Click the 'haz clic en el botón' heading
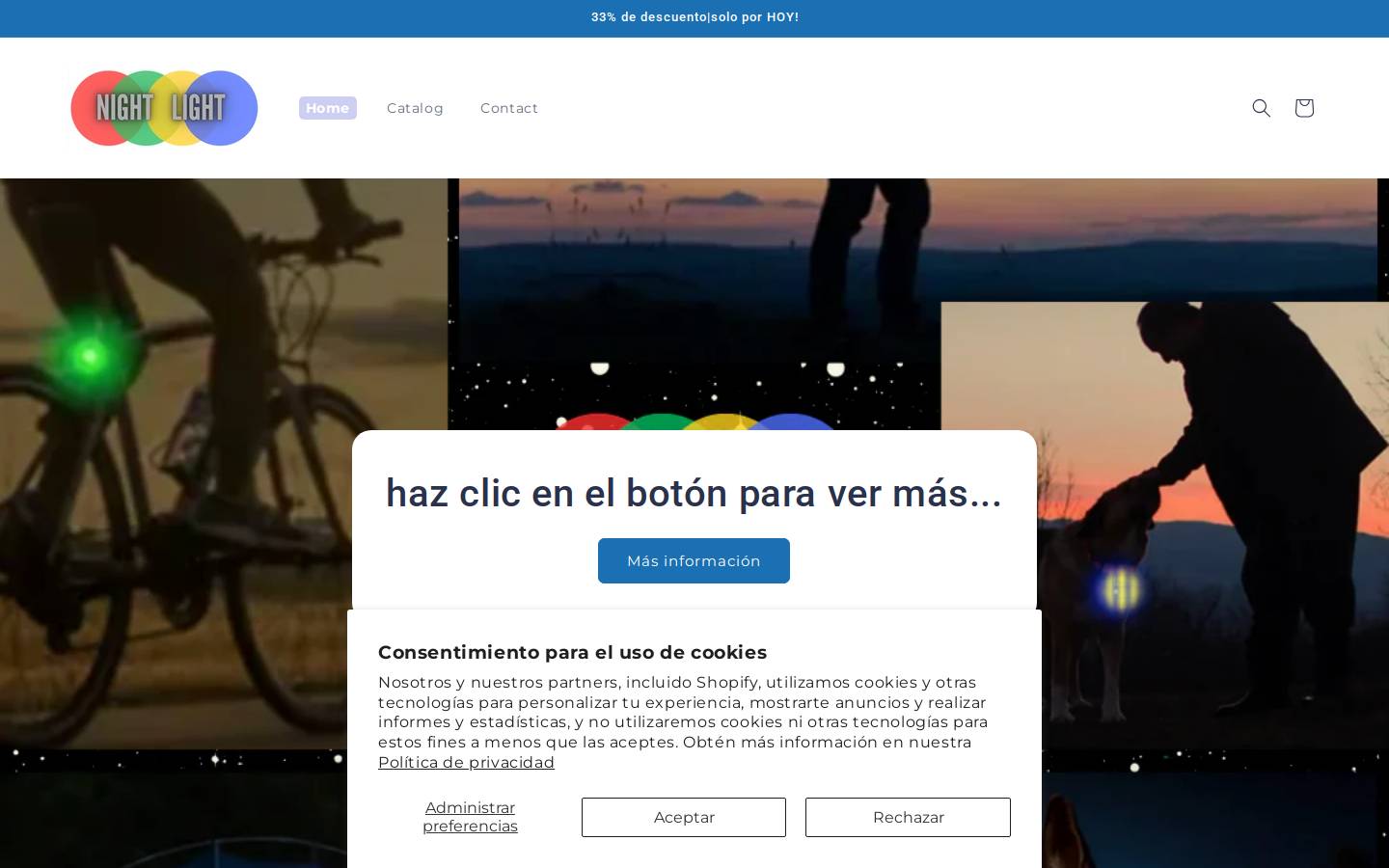Viewport: 1389px width, 868px height. (694, 493)
